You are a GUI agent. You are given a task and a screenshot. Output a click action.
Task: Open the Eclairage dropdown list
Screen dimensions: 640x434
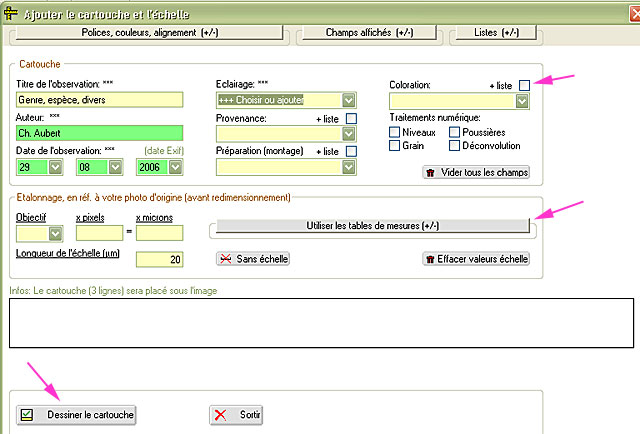pyautogui.click(x=349, y=100)
